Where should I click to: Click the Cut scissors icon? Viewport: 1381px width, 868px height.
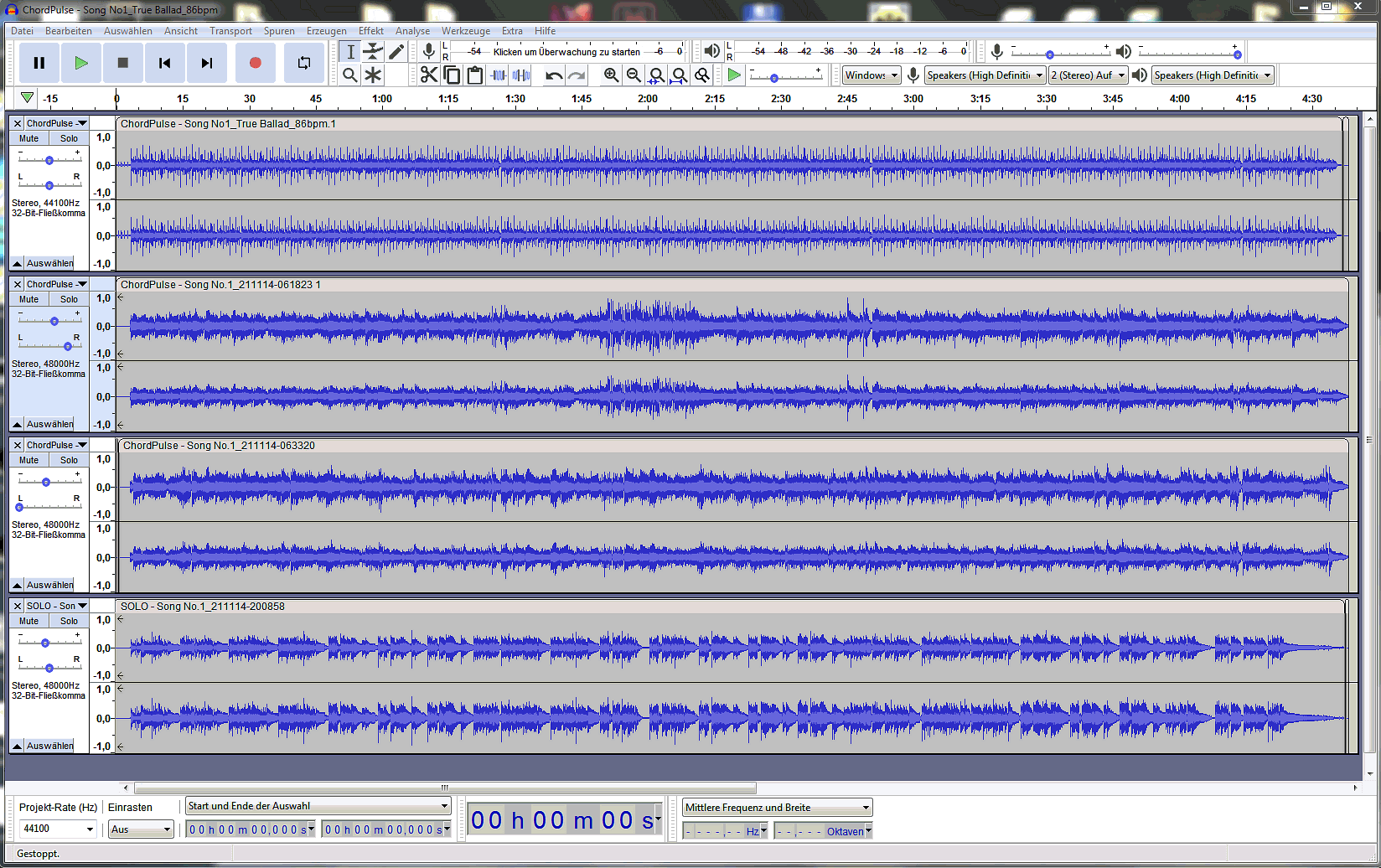click(429, 75)
